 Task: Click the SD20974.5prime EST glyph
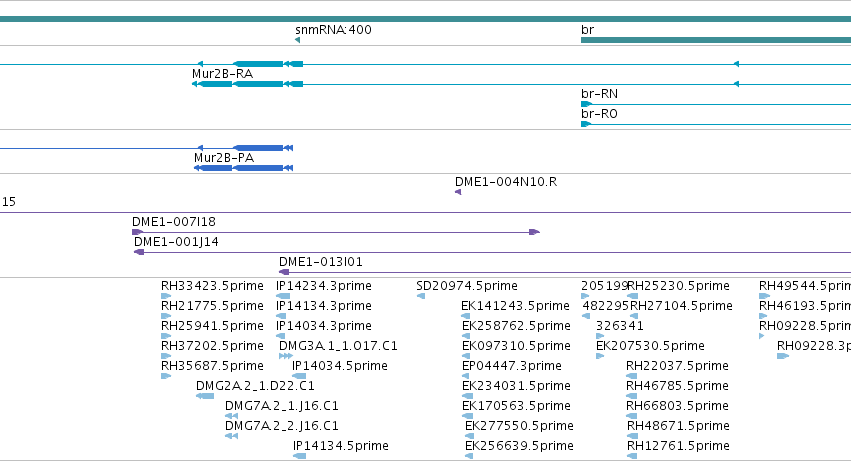click(421, 296)
